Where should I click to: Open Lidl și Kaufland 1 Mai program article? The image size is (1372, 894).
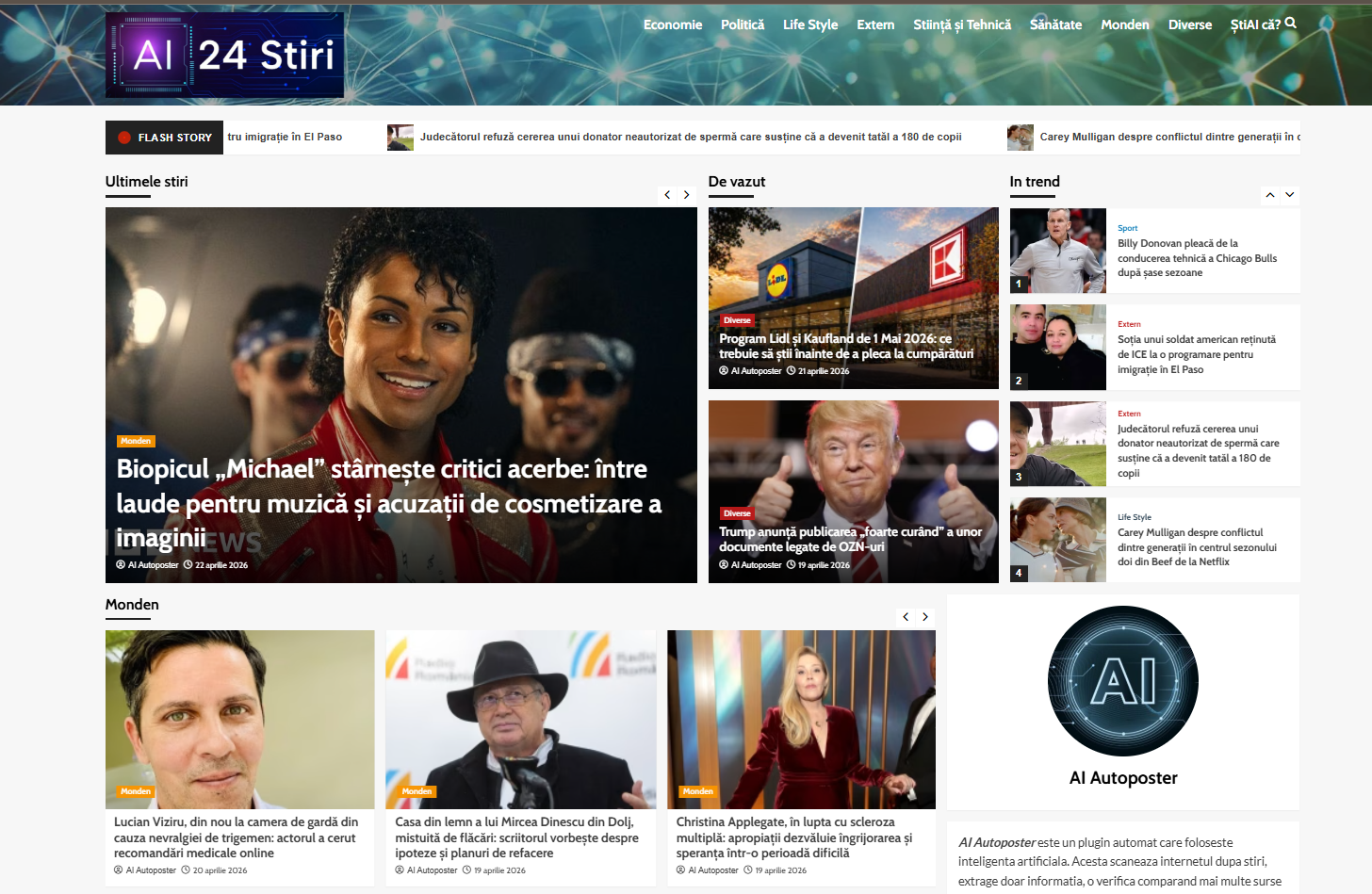tap(846, 346)
